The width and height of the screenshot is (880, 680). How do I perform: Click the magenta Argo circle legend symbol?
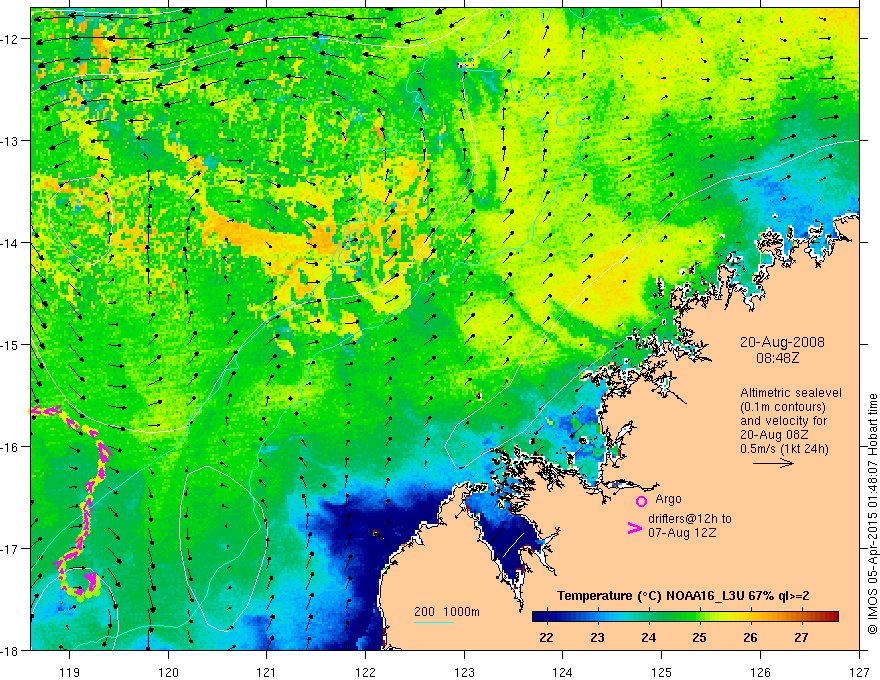[x=641, y=501]
